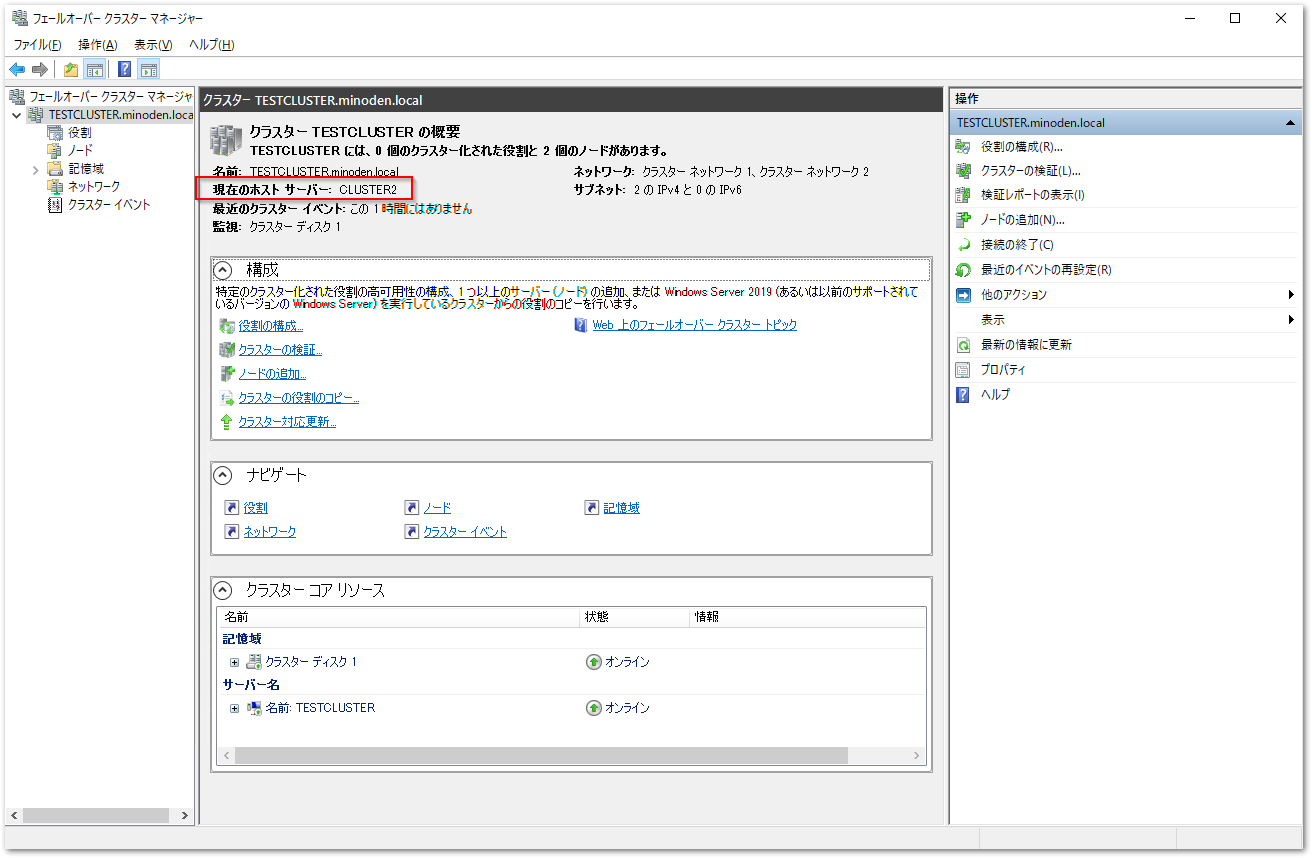Click 最新の情報に更新 refresh icon
Viewport: 1312px width, 858px height.
click(961, 345)
